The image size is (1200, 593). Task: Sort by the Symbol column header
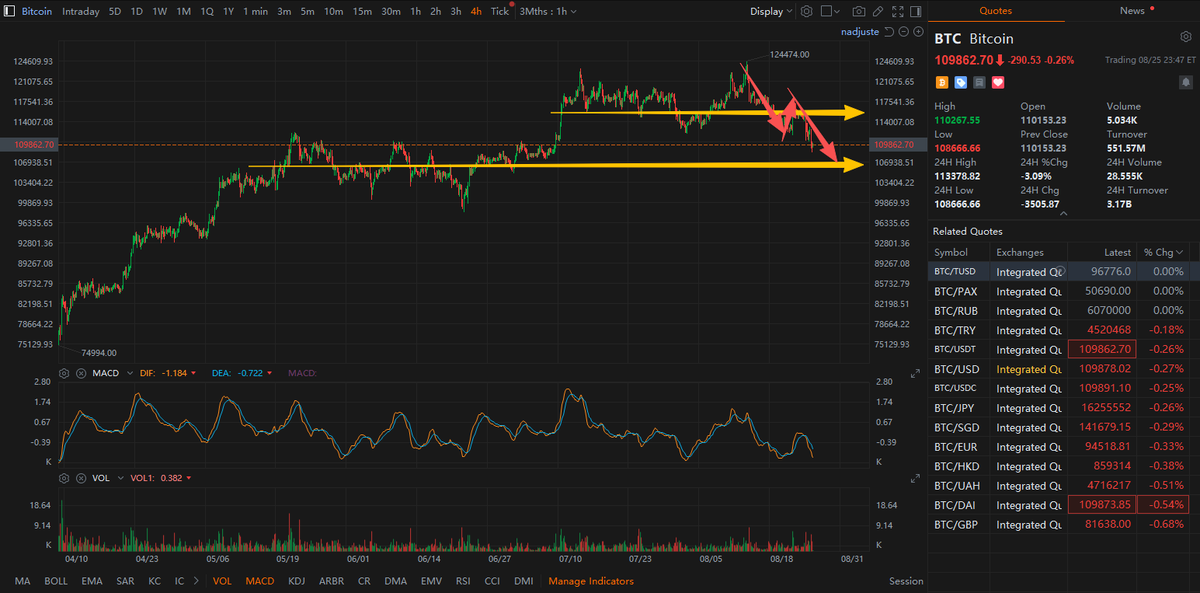(x=951, y=252)
